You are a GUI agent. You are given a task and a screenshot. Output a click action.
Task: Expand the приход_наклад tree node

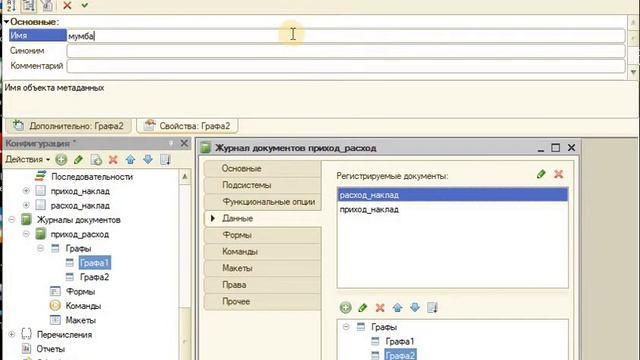tap(26, 191)
